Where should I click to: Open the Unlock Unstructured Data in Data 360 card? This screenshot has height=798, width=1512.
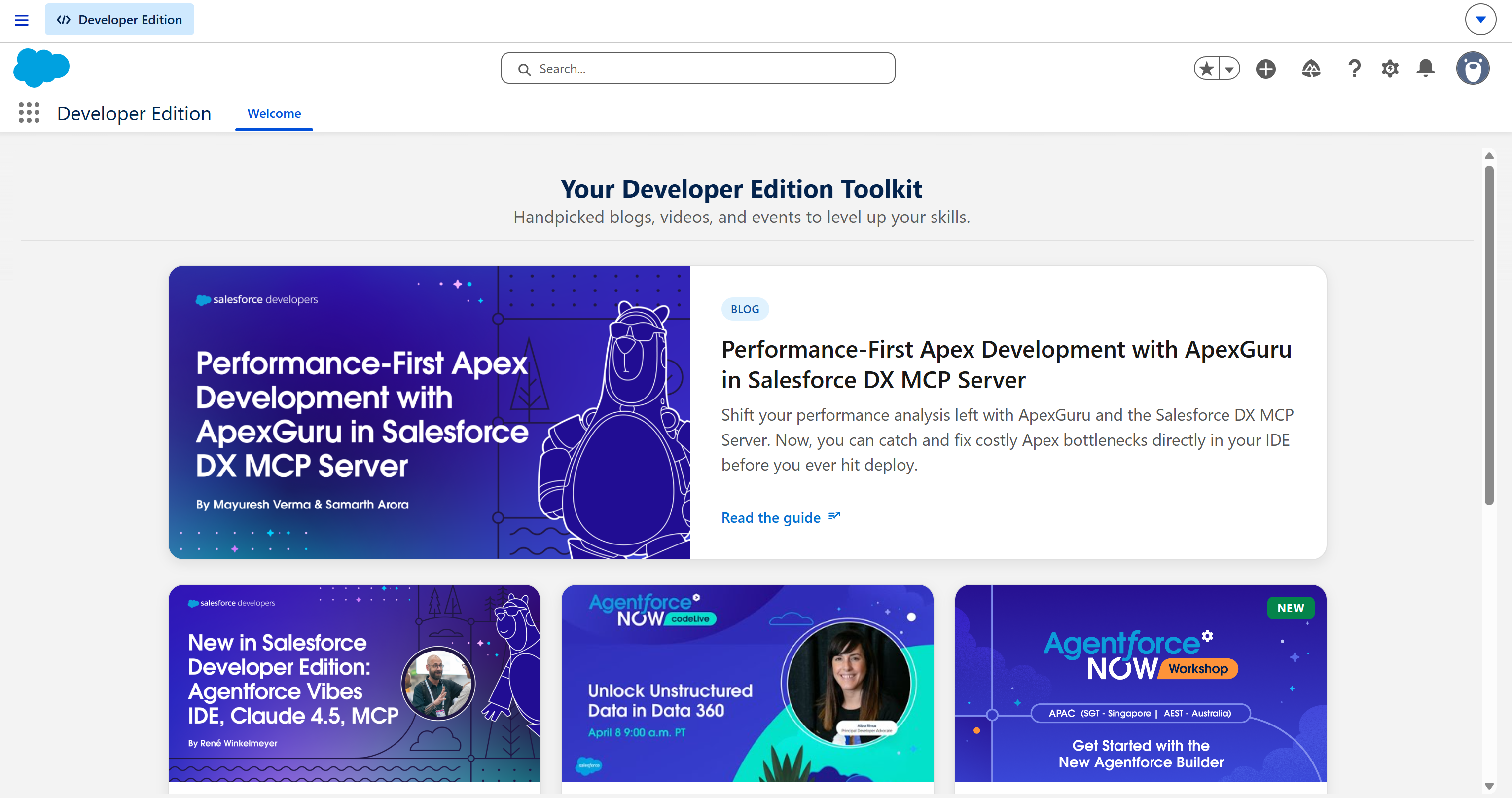click(747, 684)
